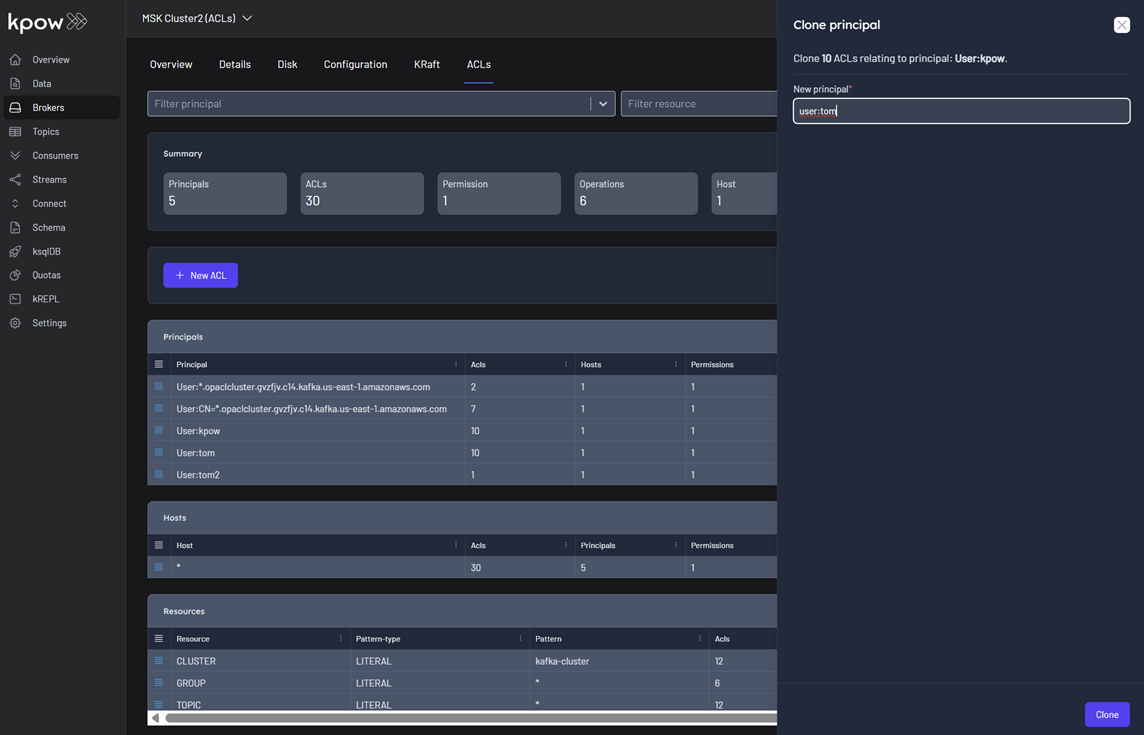Viewport: 1144px width, 735px height.
Task: Click the New ACL button
Action: [201, 275]
